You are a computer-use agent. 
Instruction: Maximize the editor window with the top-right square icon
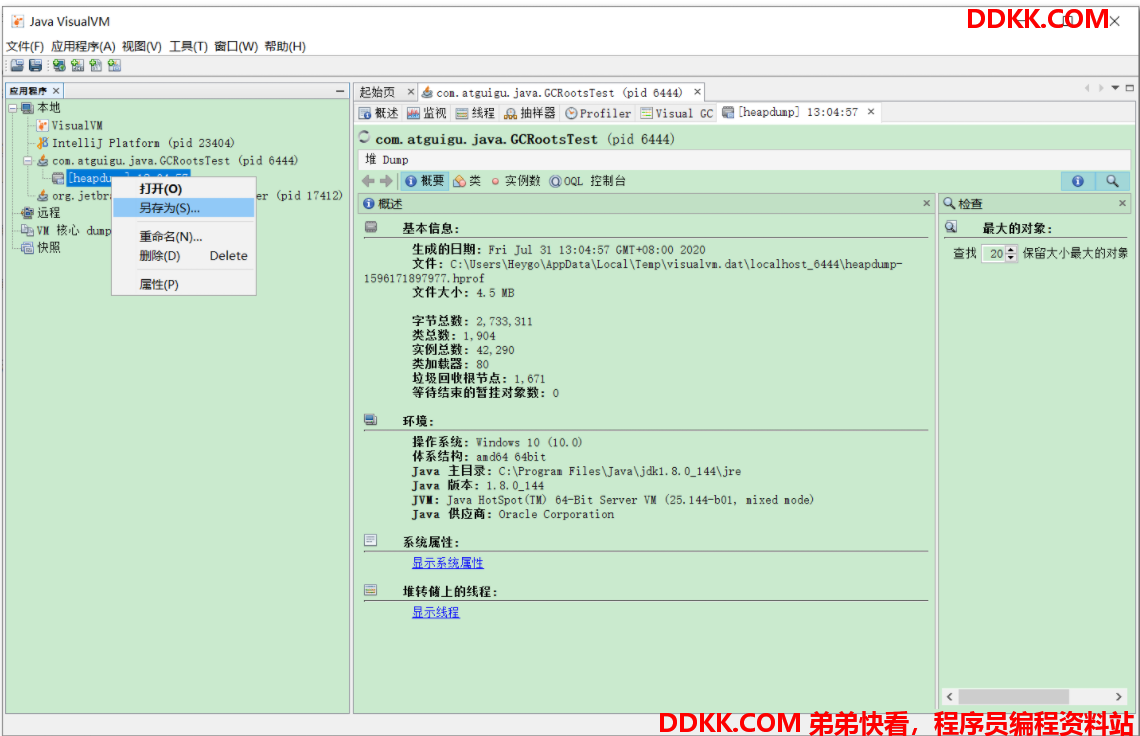1129,88
